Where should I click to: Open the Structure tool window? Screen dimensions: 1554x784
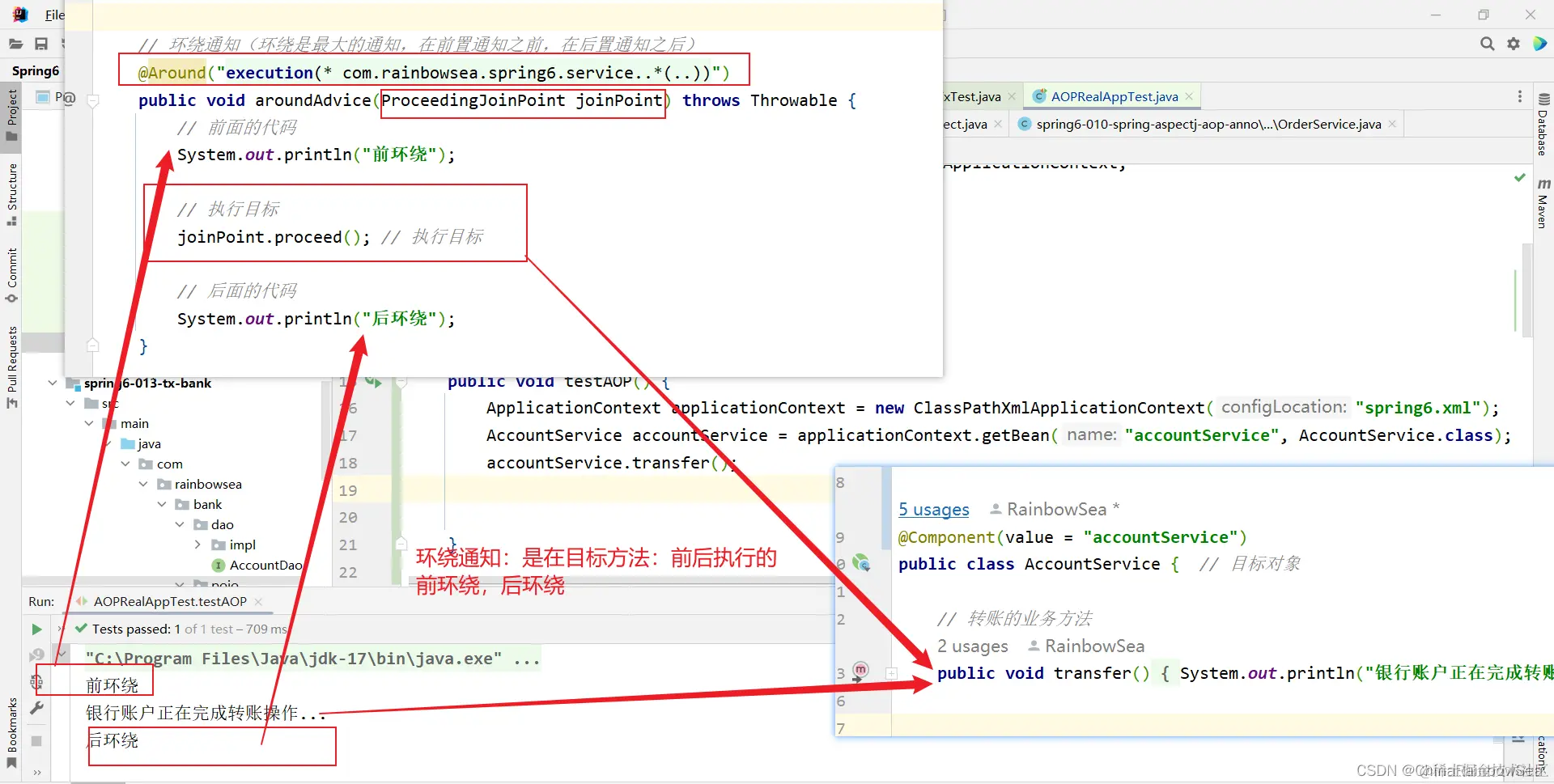[x=11, y=194]
